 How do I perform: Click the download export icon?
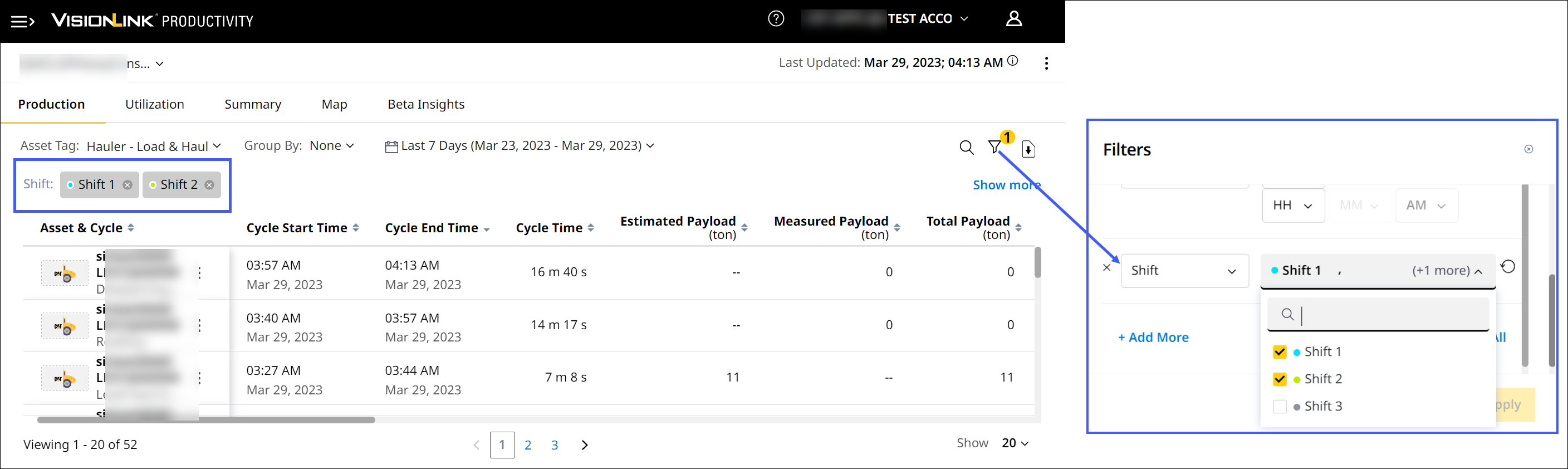click(1028, 149)
